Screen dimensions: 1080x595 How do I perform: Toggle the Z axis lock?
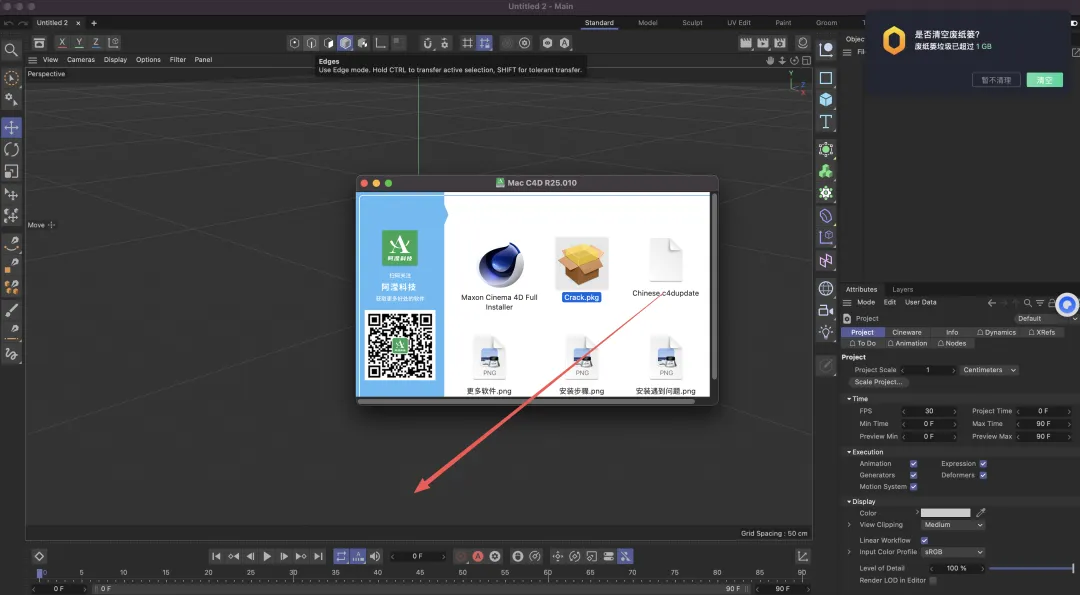tap(96, 43)
